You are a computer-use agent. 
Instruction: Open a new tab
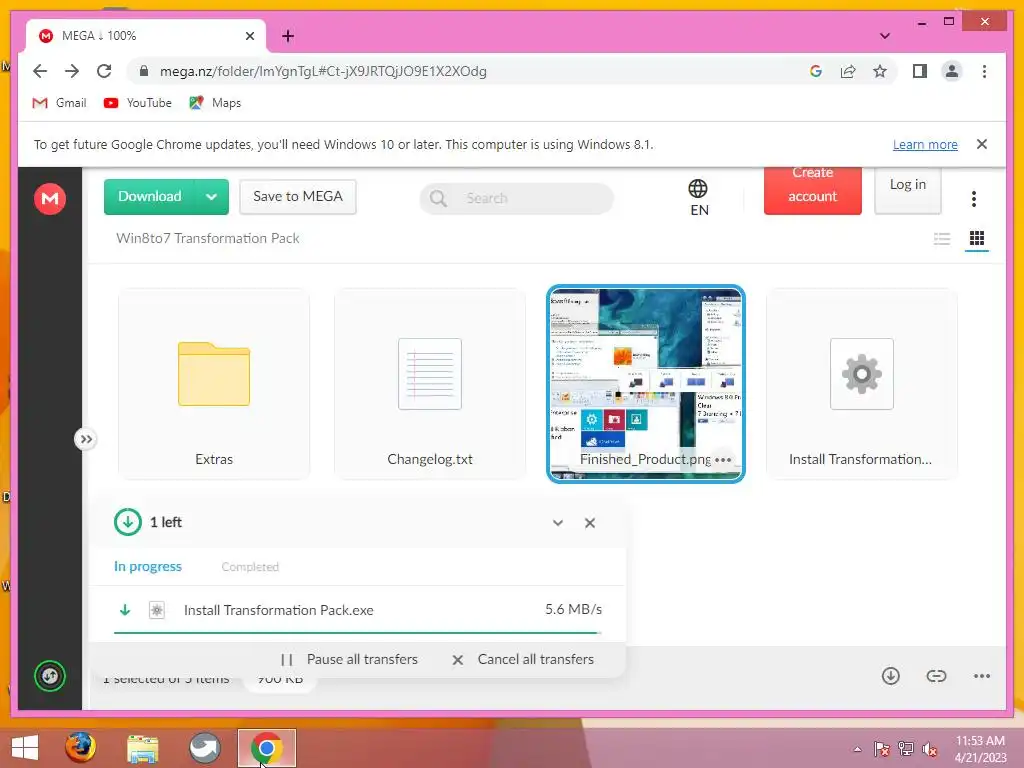point(288,36)
